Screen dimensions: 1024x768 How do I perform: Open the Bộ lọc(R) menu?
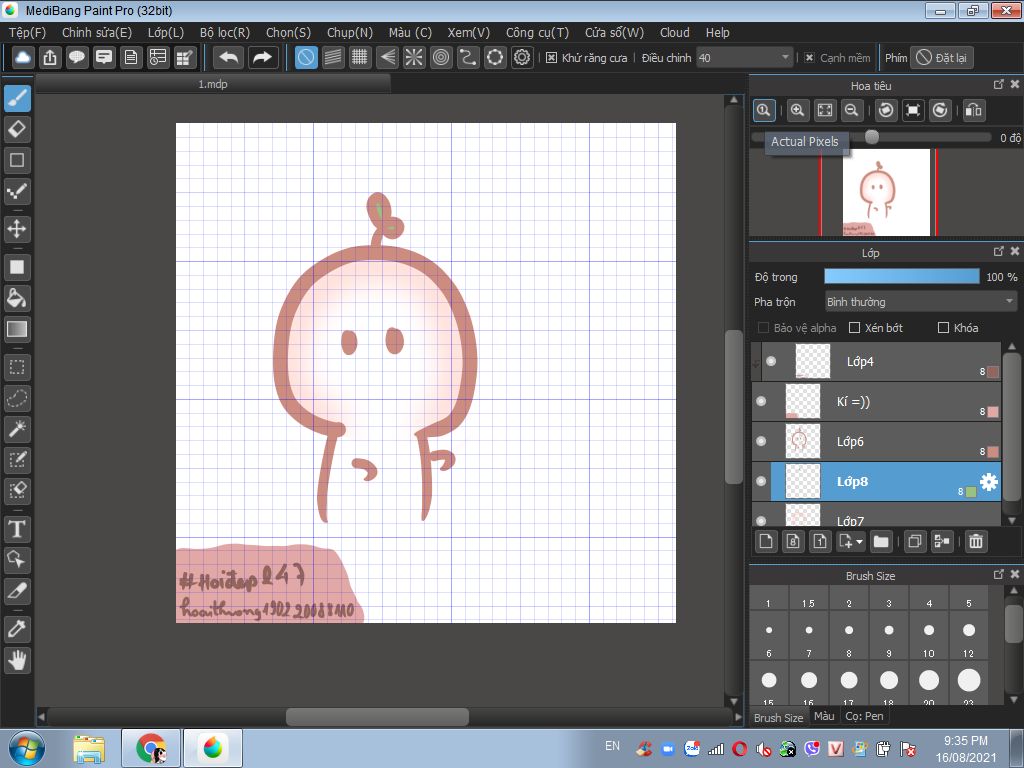click(x=225, y=32)
